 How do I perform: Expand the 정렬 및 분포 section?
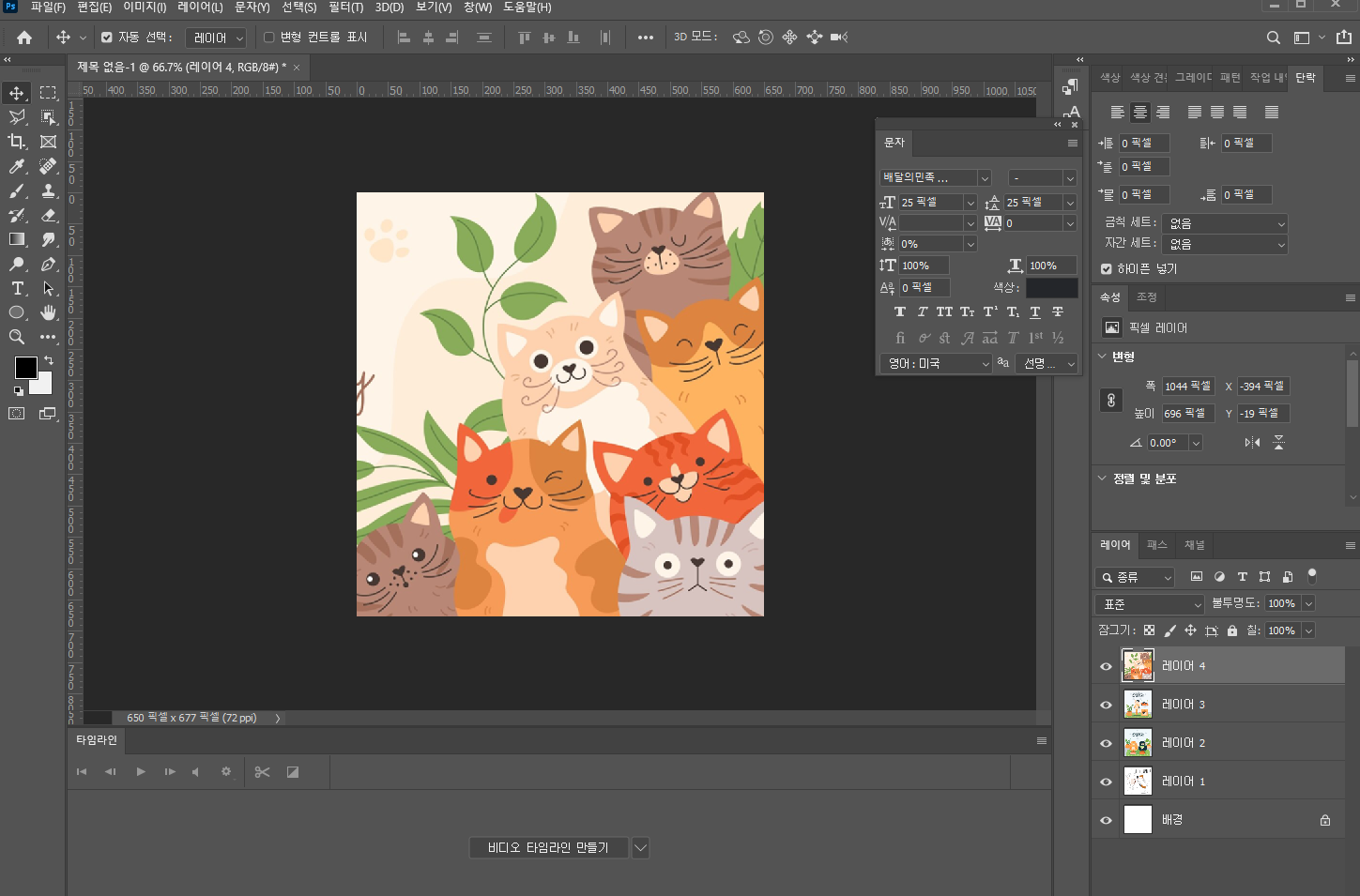click(1103, 478)
